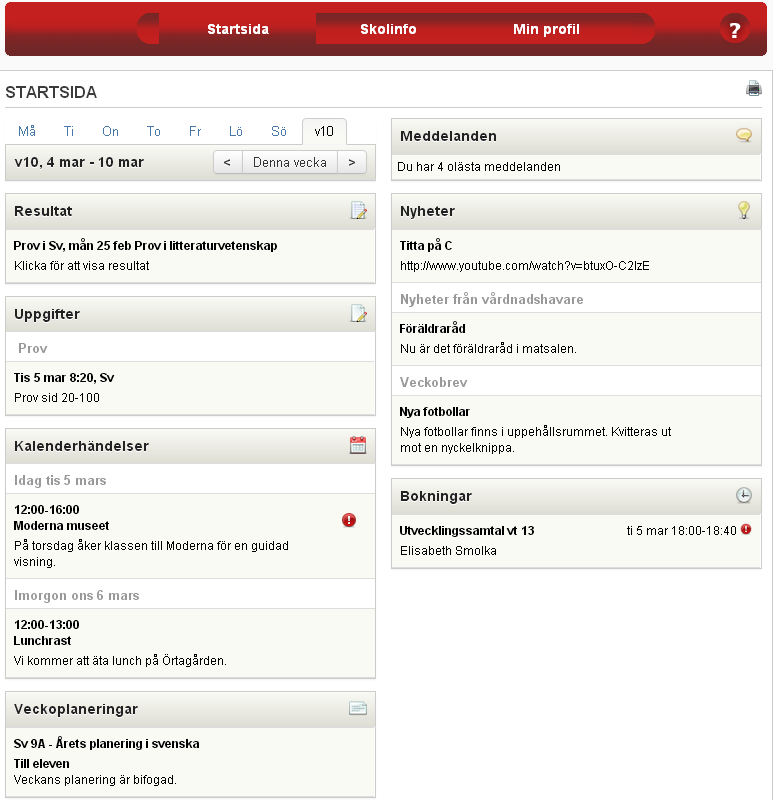
Task: Click the red alert icon beside Utvecklingssamtal booking
Action: coord(746,529)
